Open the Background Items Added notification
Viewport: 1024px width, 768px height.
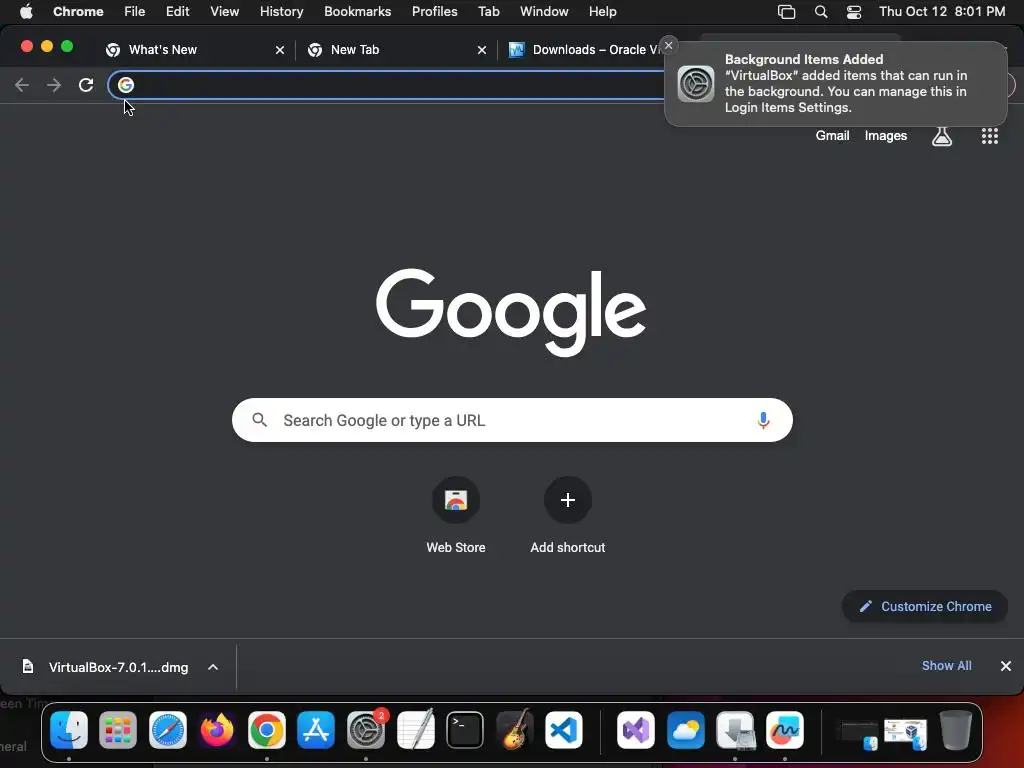[x=836, y=84]
